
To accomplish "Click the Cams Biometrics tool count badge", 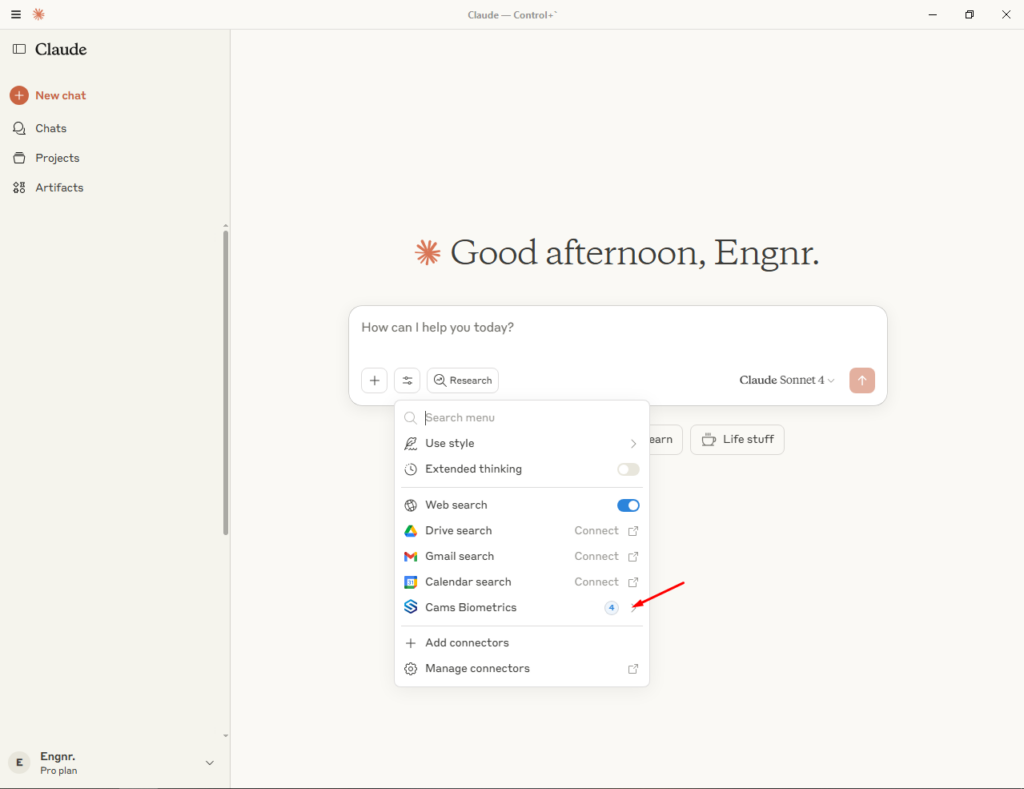I will [611, 607].
